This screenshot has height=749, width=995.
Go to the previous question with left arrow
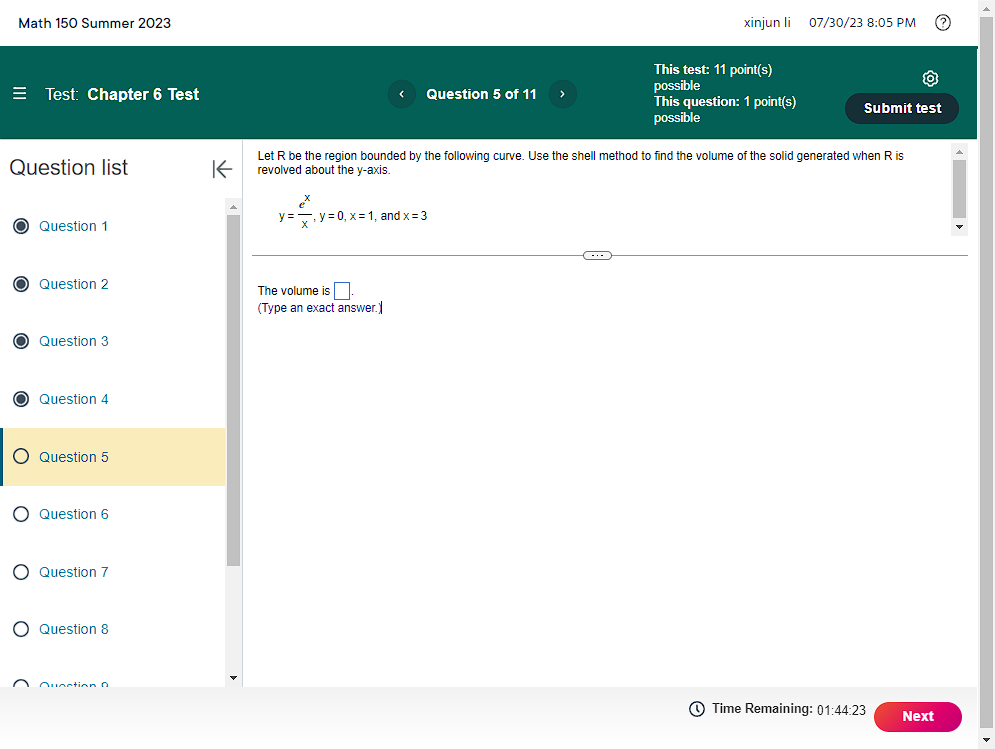(401, 93)
